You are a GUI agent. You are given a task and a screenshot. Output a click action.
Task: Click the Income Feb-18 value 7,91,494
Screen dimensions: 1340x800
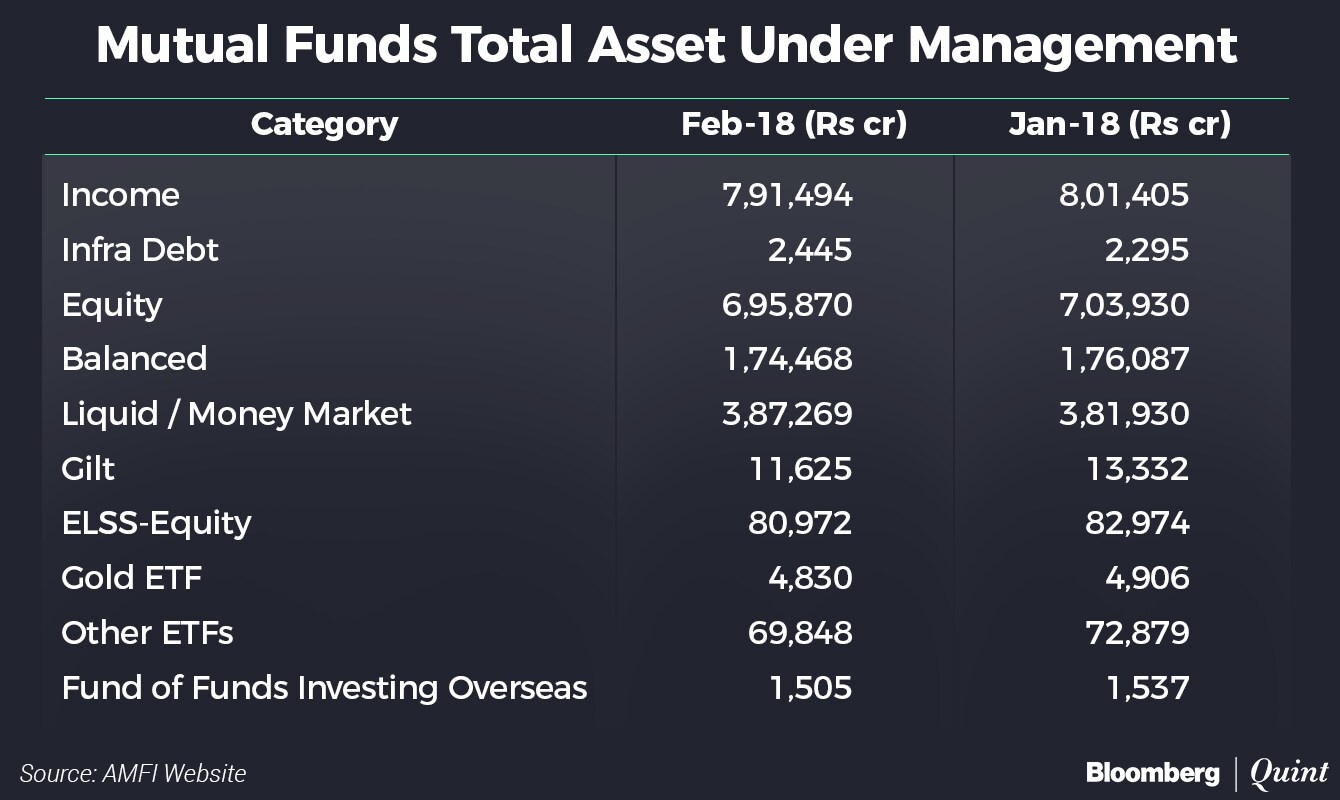pyautogui.click(x=787, y=194)
